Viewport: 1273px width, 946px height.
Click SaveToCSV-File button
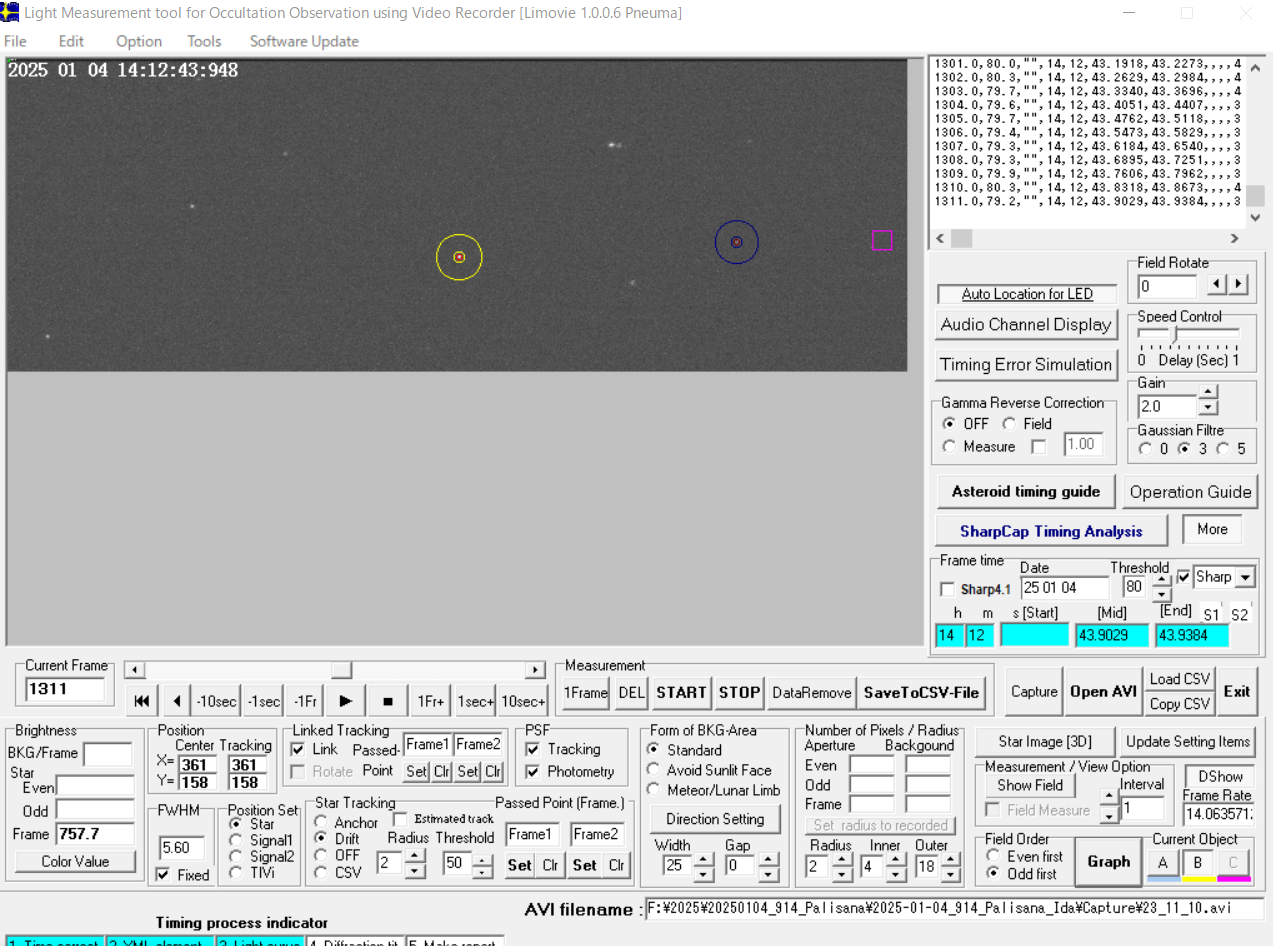[x=921, y=692]
